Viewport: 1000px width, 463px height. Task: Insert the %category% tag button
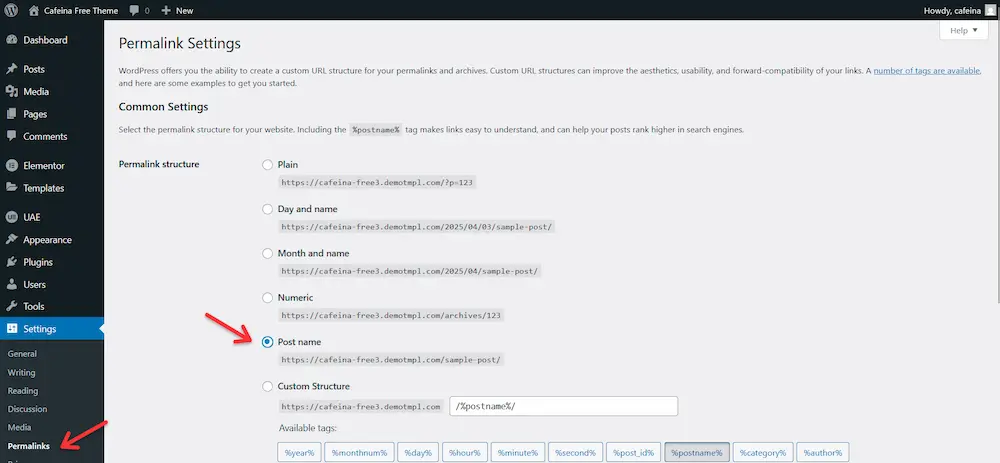pyautogui.click(x=763, y=453)
